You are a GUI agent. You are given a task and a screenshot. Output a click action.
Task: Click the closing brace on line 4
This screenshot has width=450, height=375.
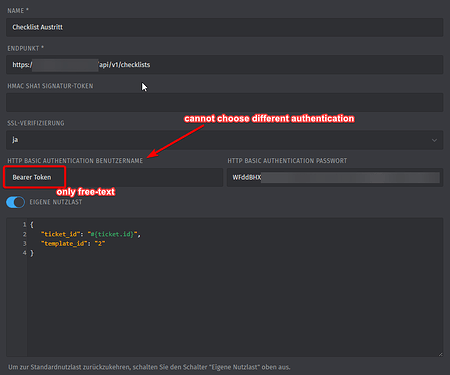click(x=32, y=253)
